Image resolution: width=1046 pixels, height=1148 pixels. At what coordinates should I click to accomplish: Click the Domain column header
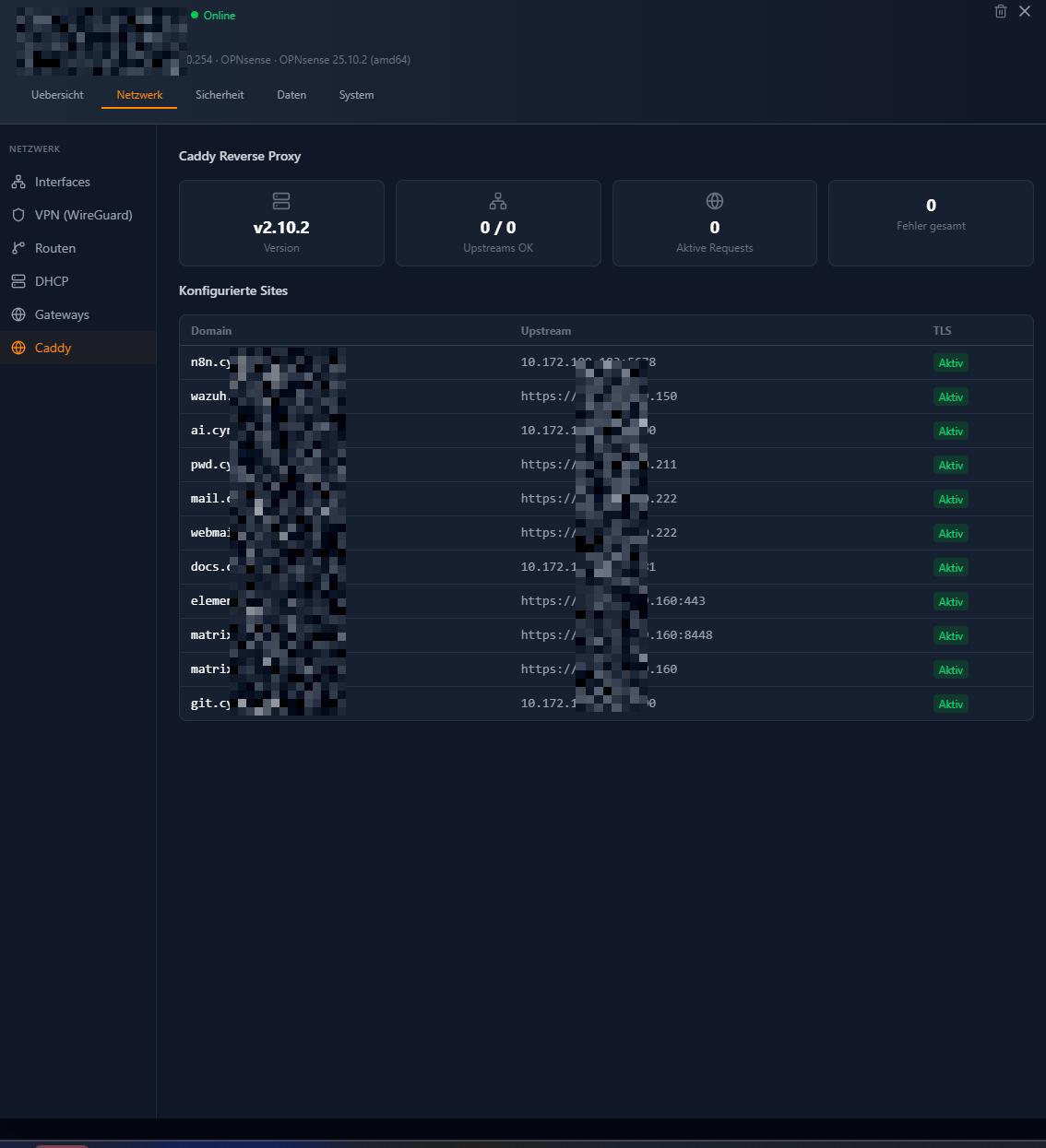point(211,331)
